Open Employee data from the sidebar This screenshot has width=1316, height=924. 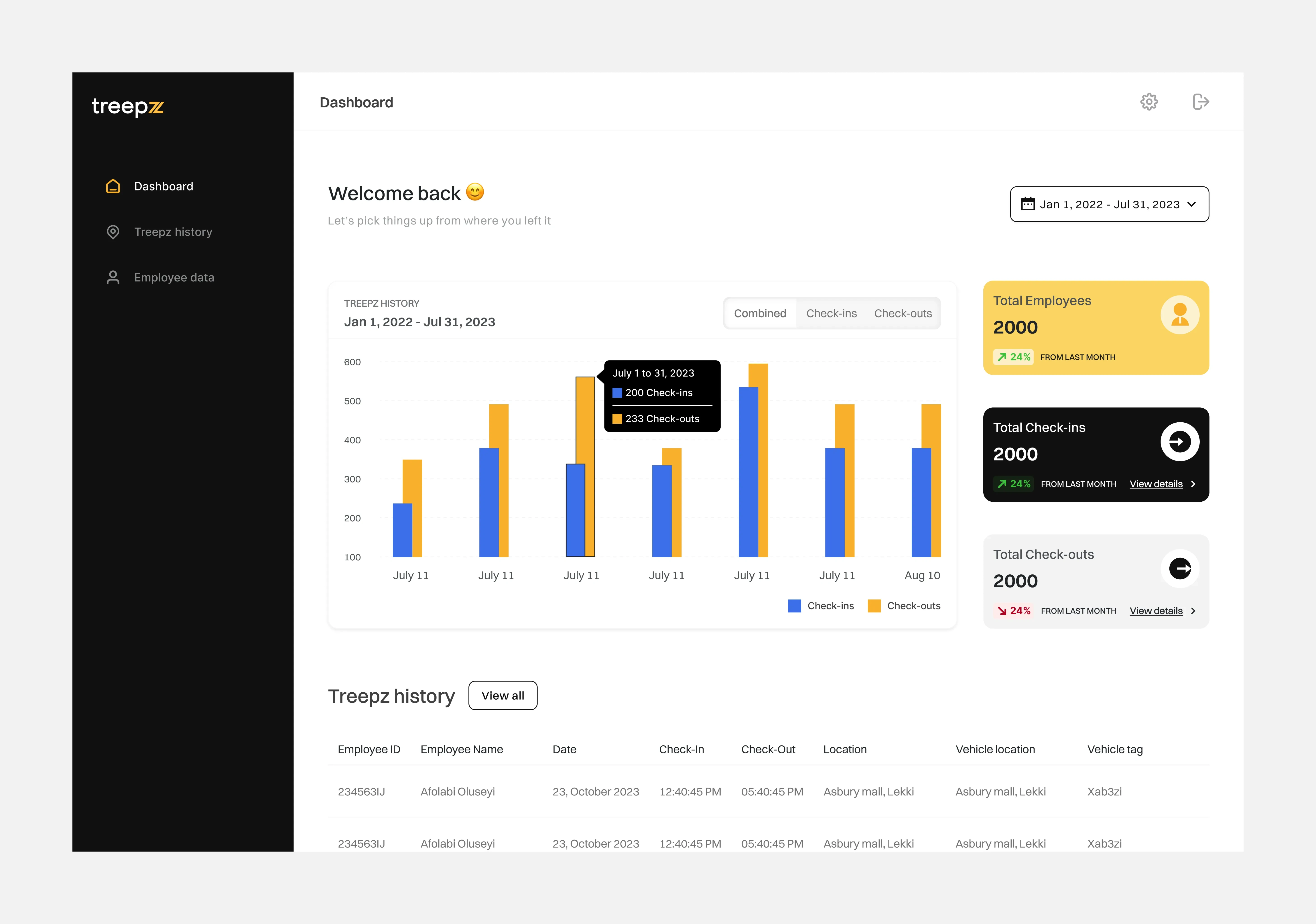pos(174,277)
